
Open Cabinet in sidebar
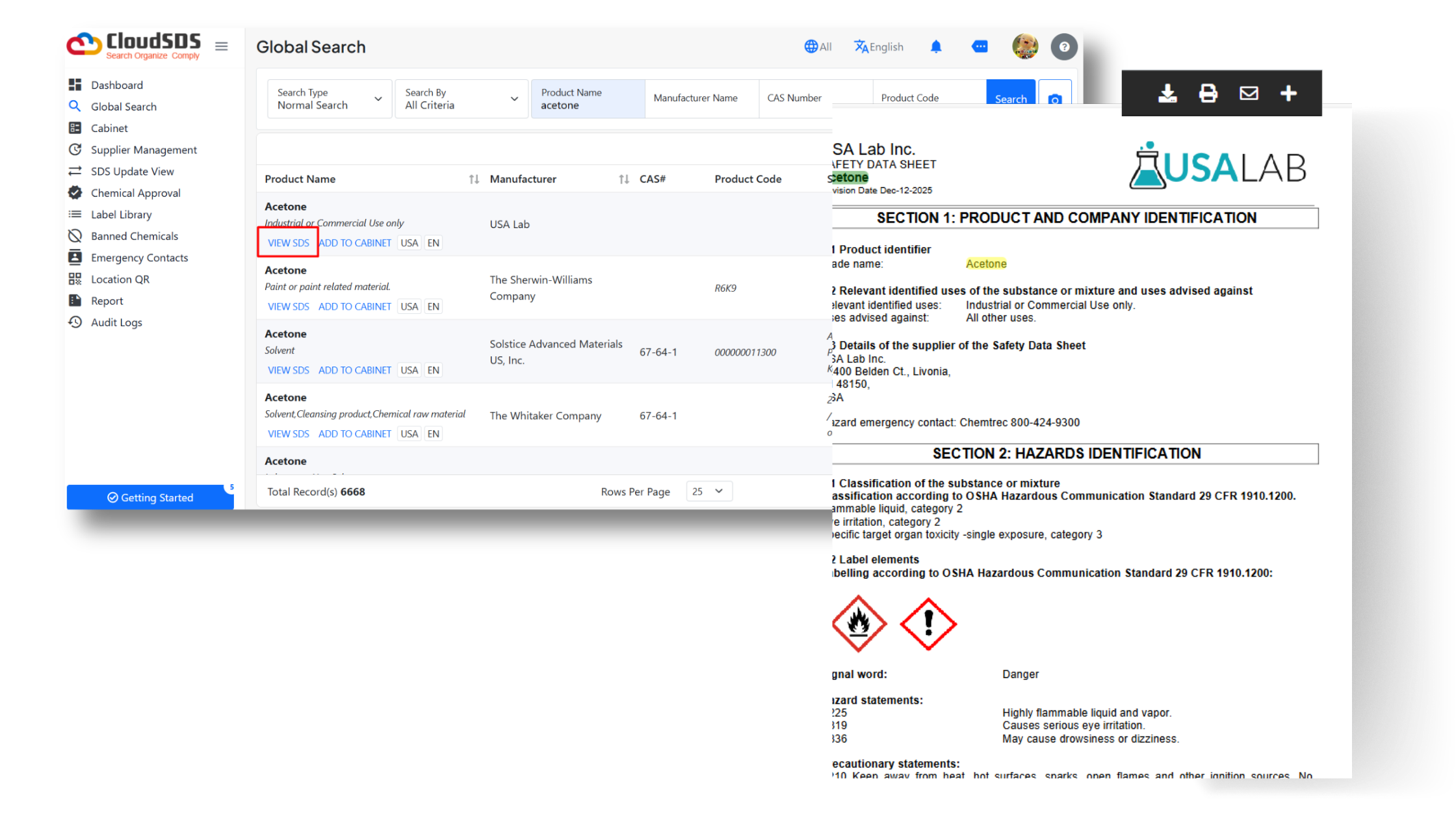[x=109, y=128]
